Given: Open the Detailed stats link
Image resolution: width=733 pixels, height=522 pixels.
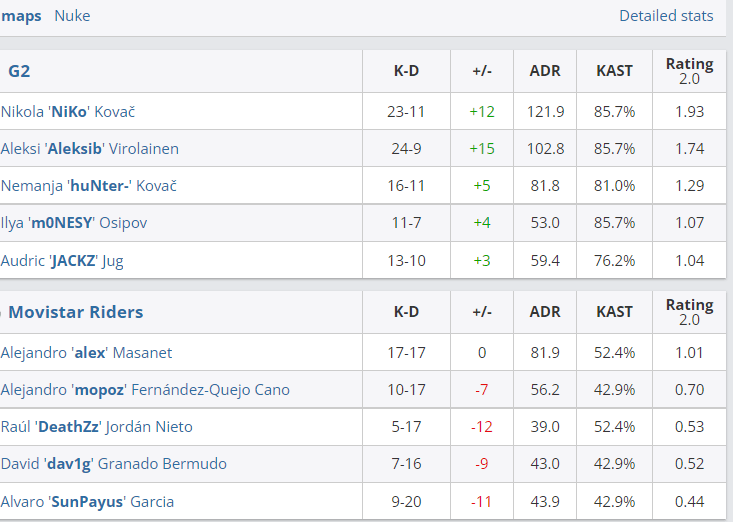Looking at the screenshot, I should click(x=666, y=16).
